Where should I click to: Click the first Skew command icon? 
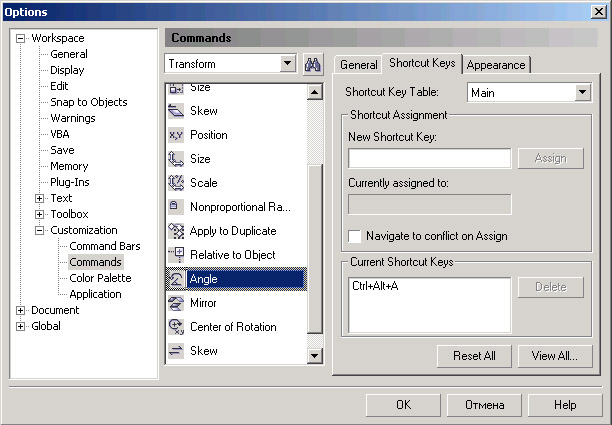[x=176, y=111]
